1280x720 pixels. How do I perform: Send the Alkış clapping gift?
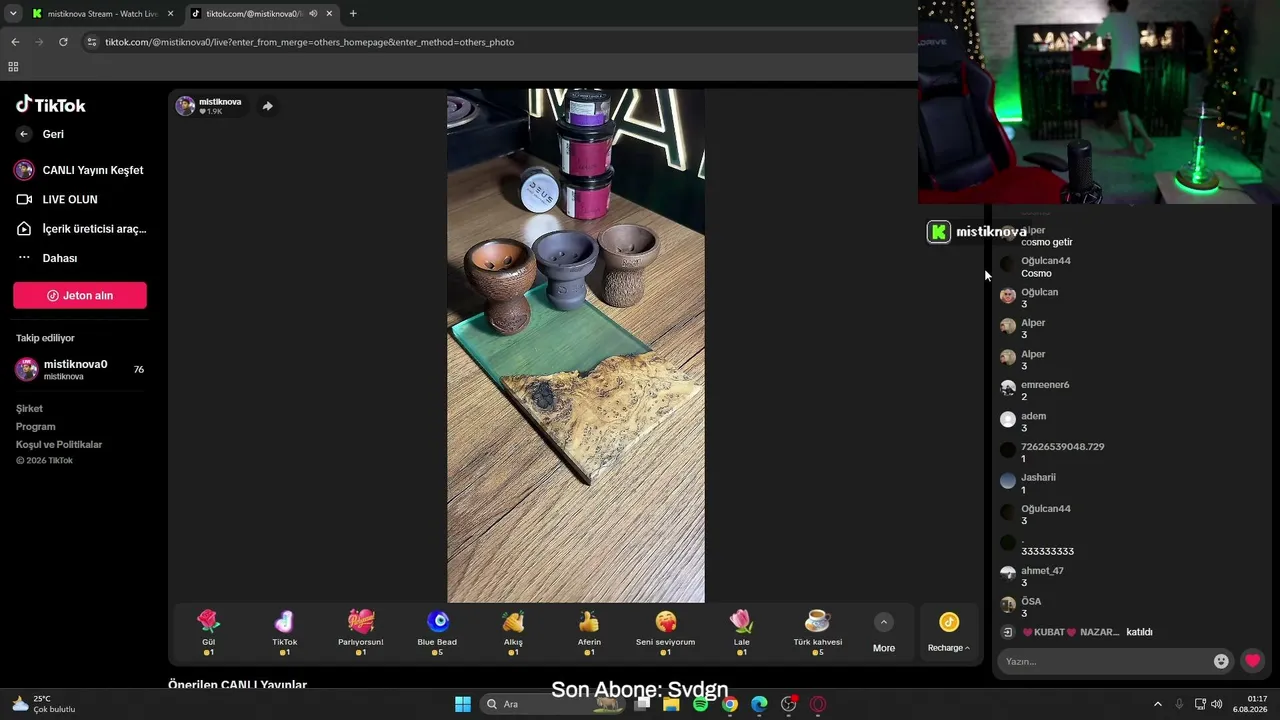[513, 633]
